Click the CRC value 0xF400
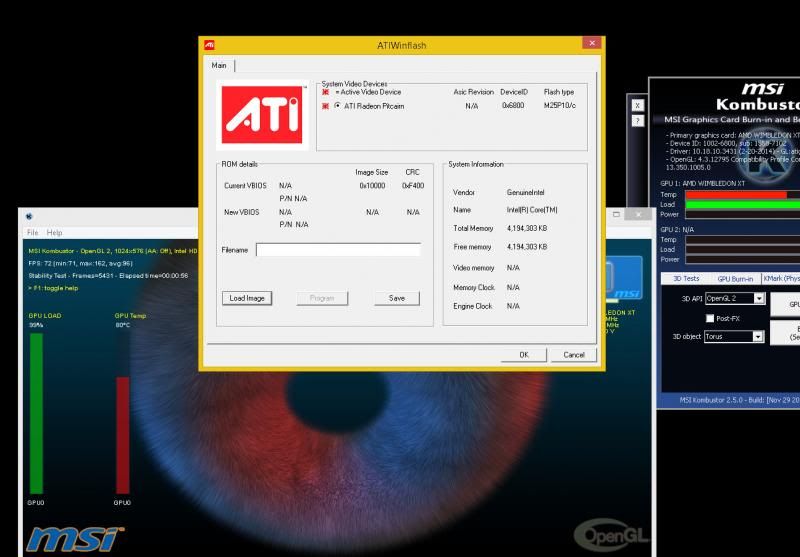 [413, 186]
